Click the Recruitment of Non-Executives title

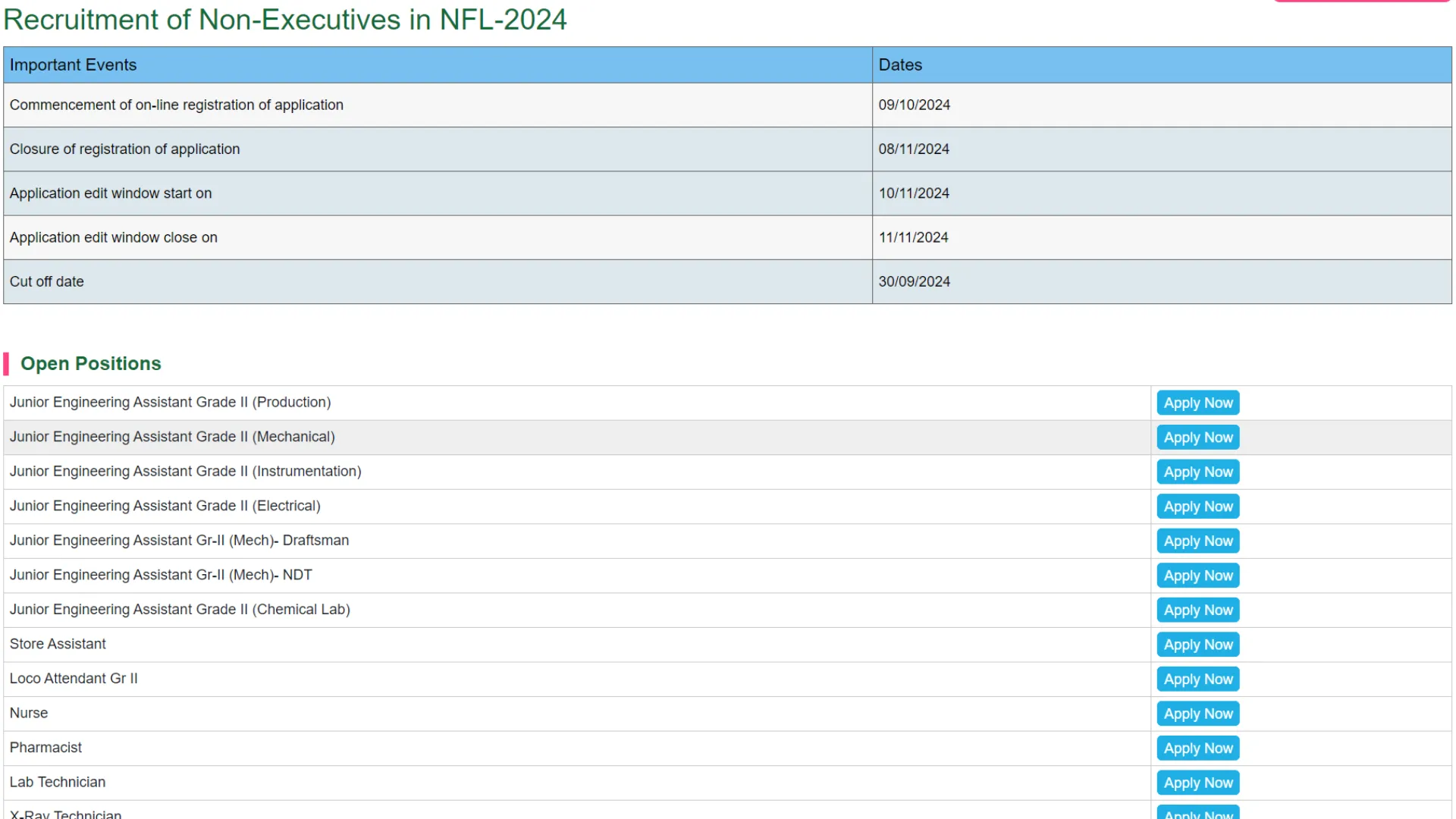click(x=285, y=19)
